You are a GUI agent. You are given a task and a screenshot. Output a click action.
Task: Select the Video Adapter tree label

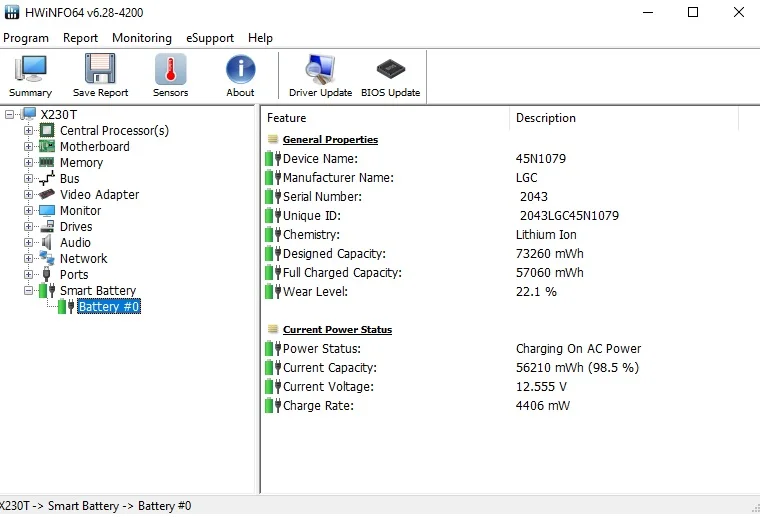click(99, 195)
